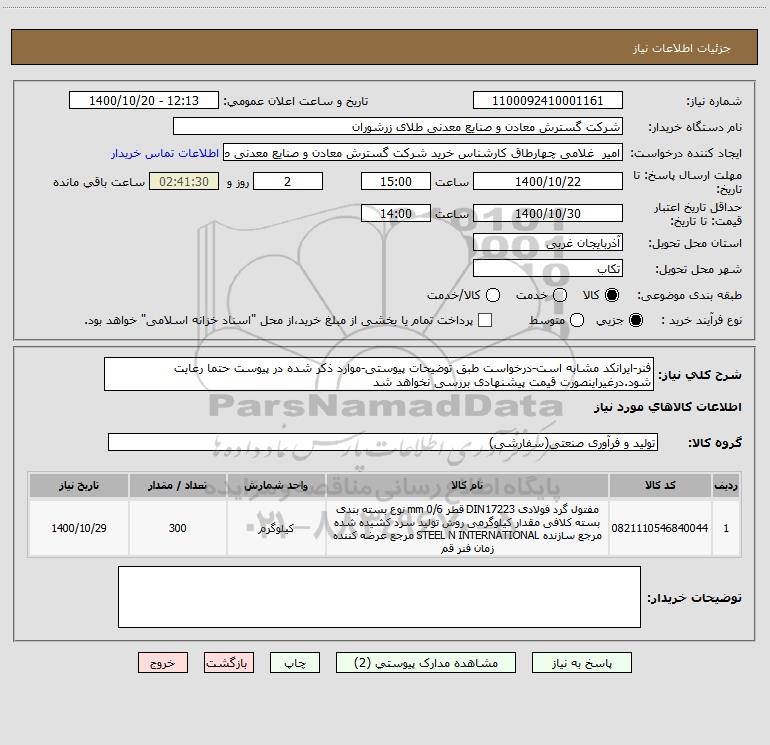Viewport: 770px width, 745px height.
Task: Click the تعداد / مقدار column header
Action: [x=177, y=485]
